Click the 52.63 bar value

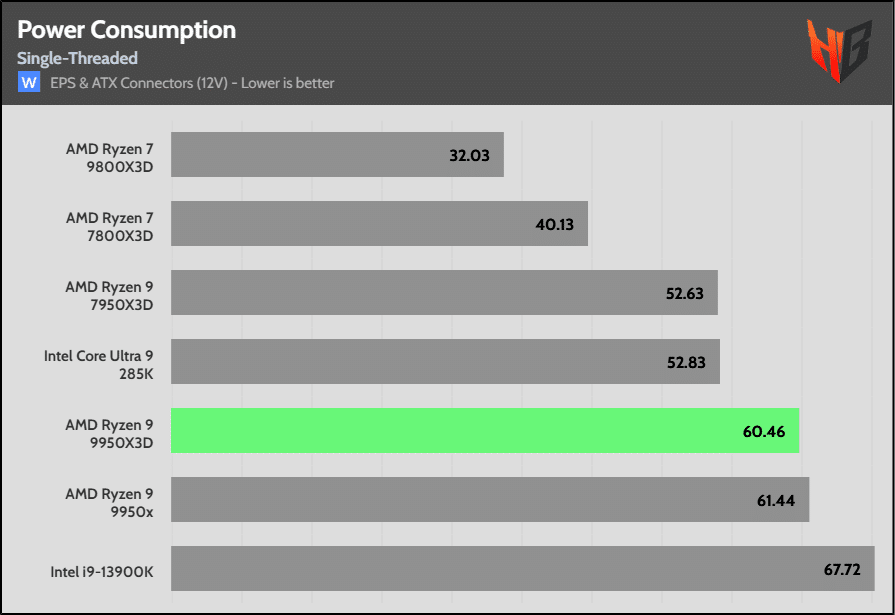pyautogui.click(x=684, y=294)
